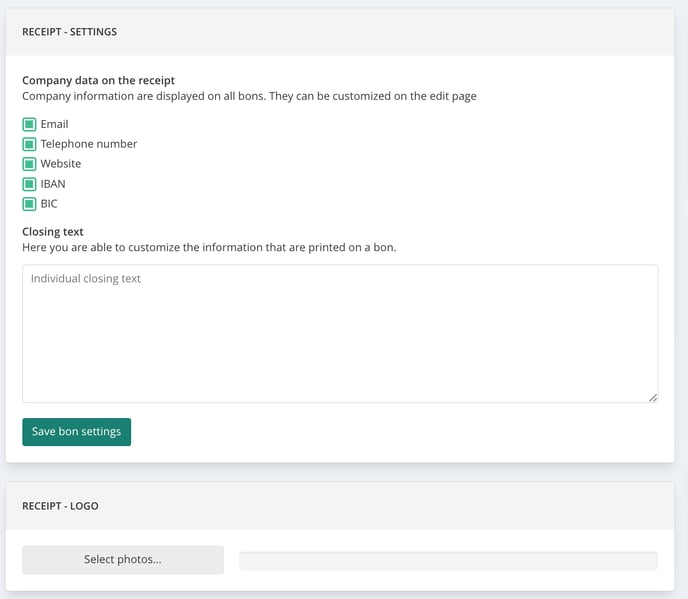Image resolution: width=688 pixels, height=599 pixels.
Task: Click the Telephone number label
Action: [89, 144]
